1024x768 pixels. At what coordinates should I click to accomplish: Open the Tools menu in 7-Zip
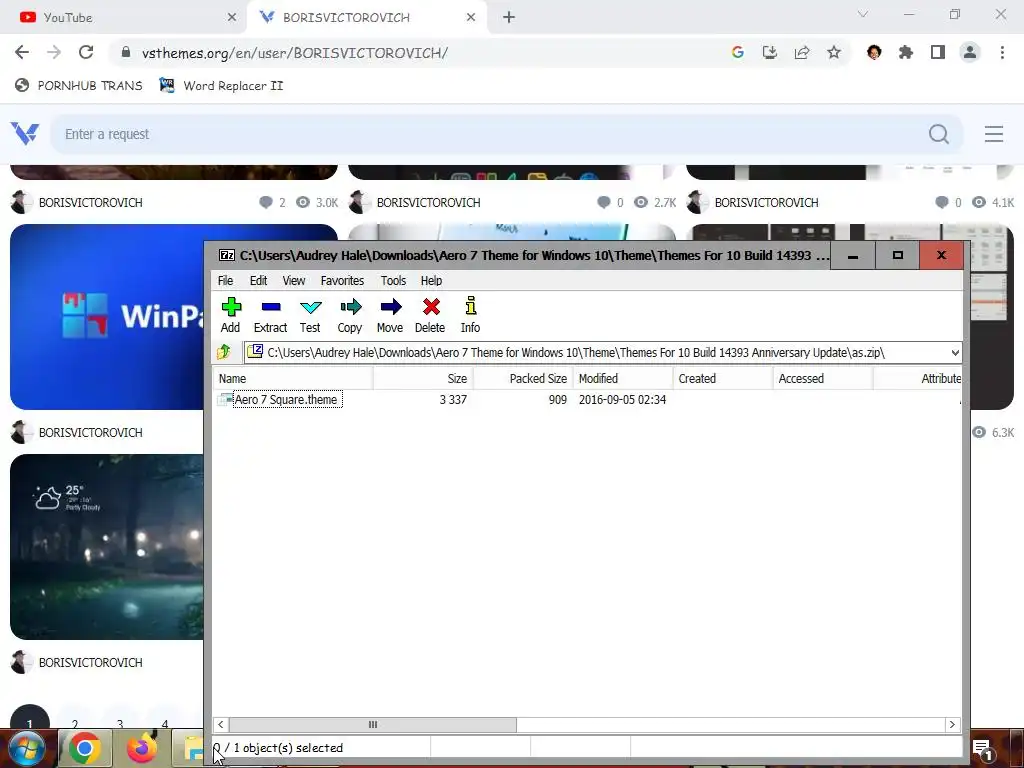pos(394,281)
